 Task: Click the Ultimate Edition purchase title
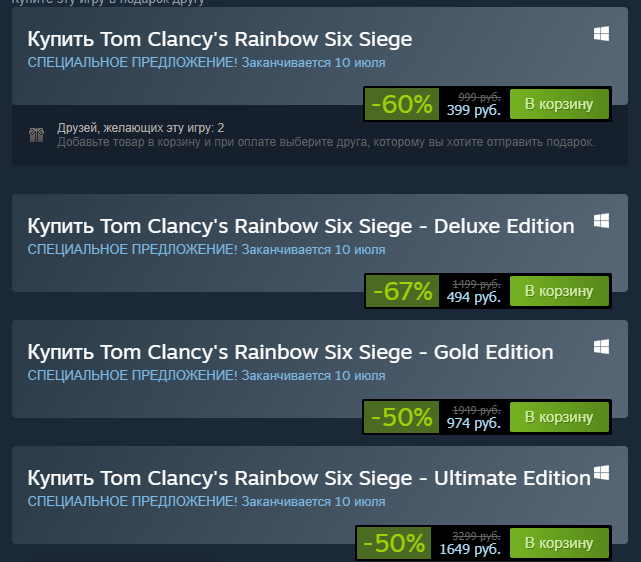click(x=308, y=478)
